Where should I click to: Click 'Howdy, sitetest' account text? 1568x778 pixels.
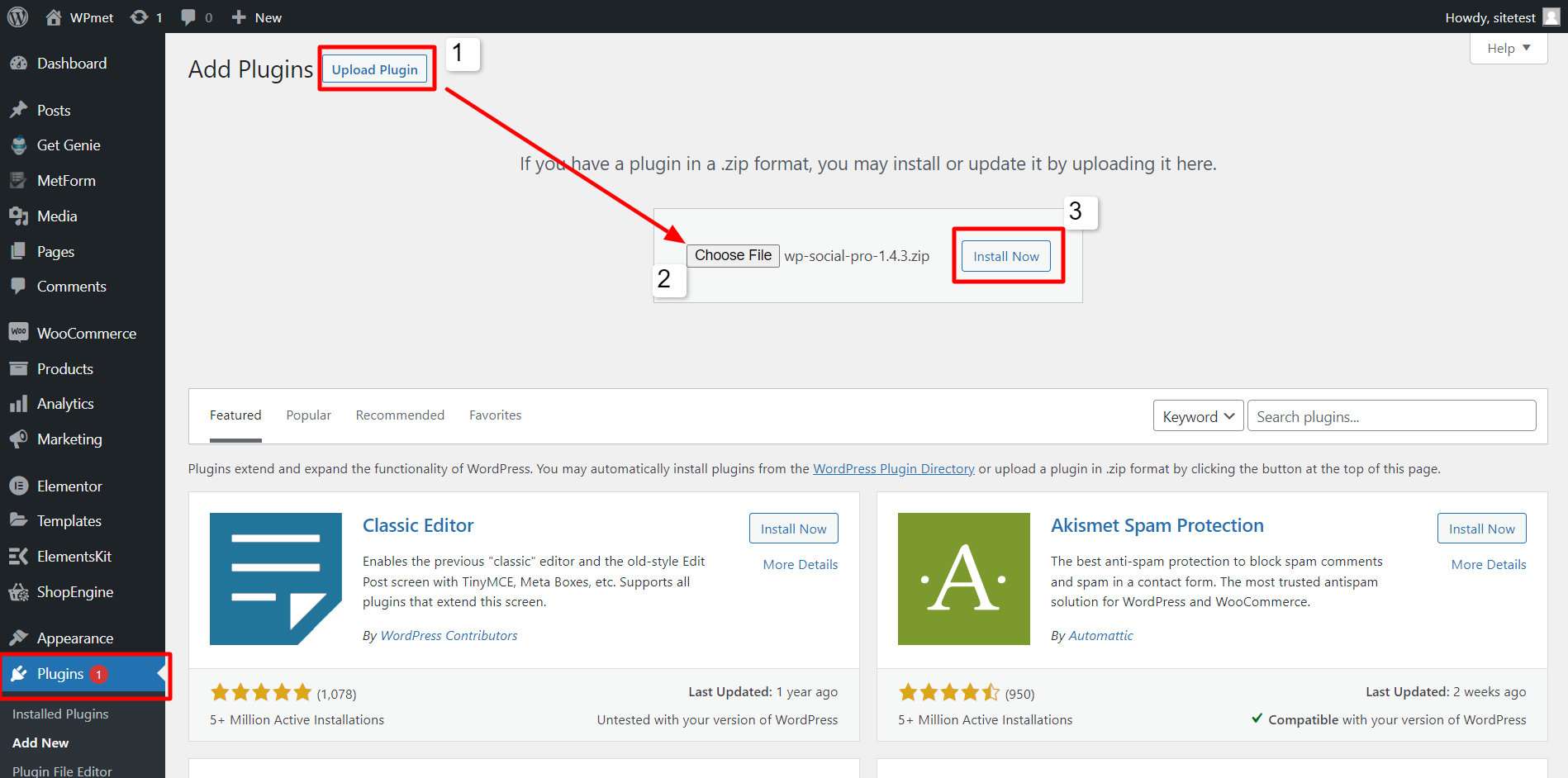1490,17
